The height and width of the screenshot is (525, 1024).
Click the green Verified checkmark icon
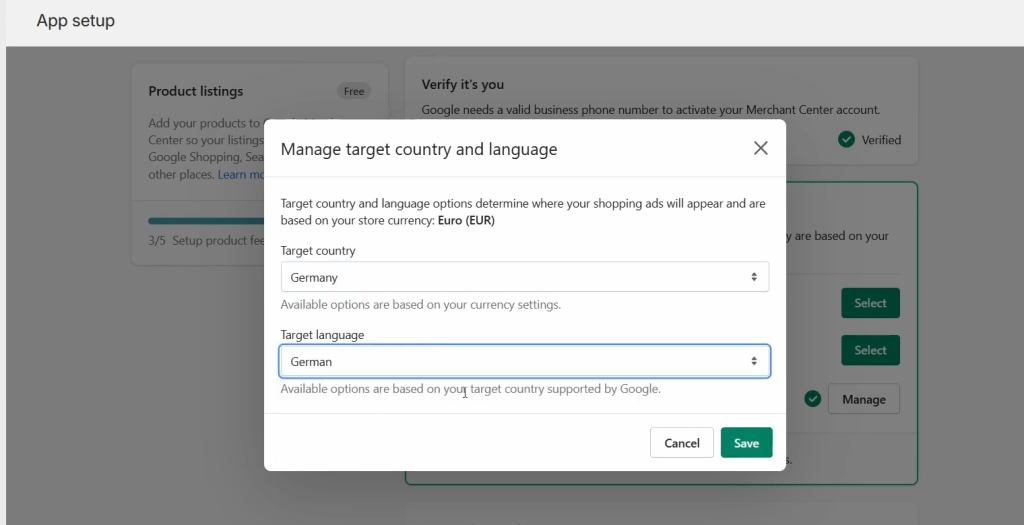pos(847,140)
